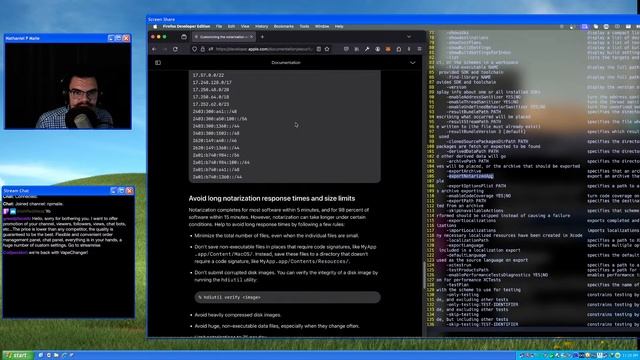
Task: Click the -skip-testing:TEST-IDENTIFIER line
Action: click(x=482, y=324)
